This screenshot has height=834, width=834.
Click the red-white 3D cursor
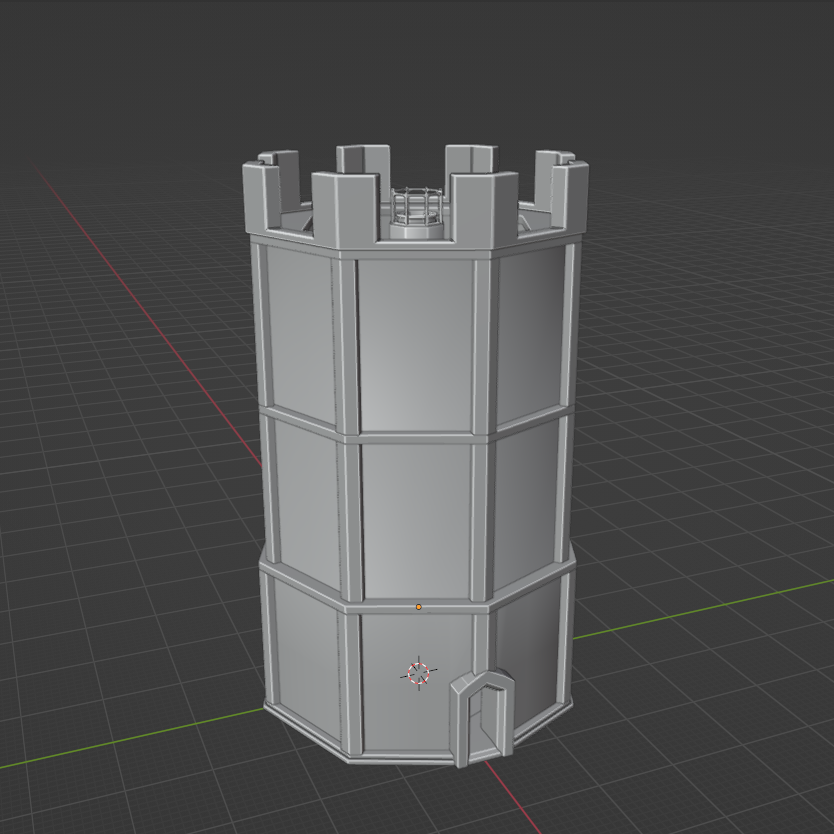click(419, 673)
